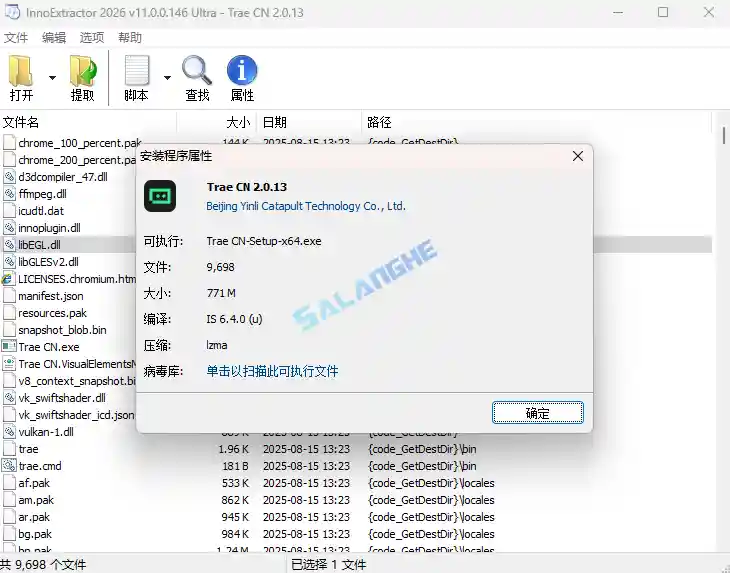The image size is (730, 573).
Task: Select the libEGL.dll file icon
Action: pyautogui.click(x=9, y=245)
